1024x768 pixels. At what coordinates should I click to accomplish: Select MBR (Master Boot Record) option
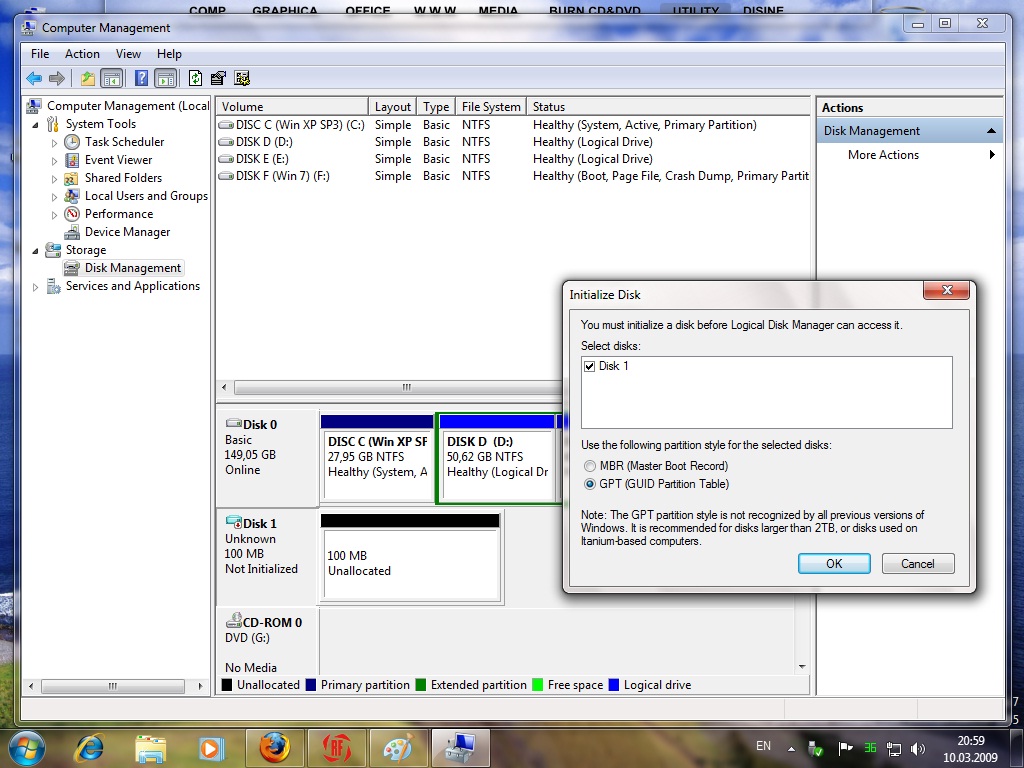(590, 466)
